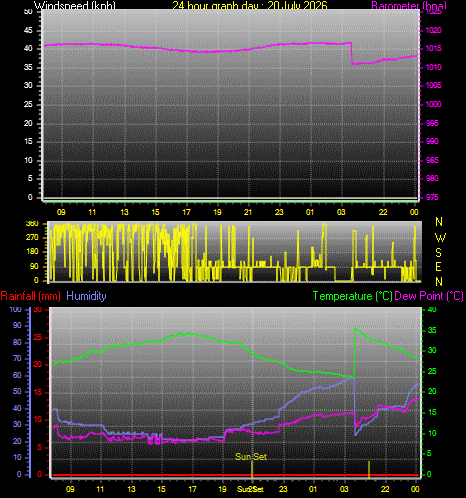Click the green 40 value on temperature axis
This screenshot has height=498, width=466.
[x=432, y=309]
